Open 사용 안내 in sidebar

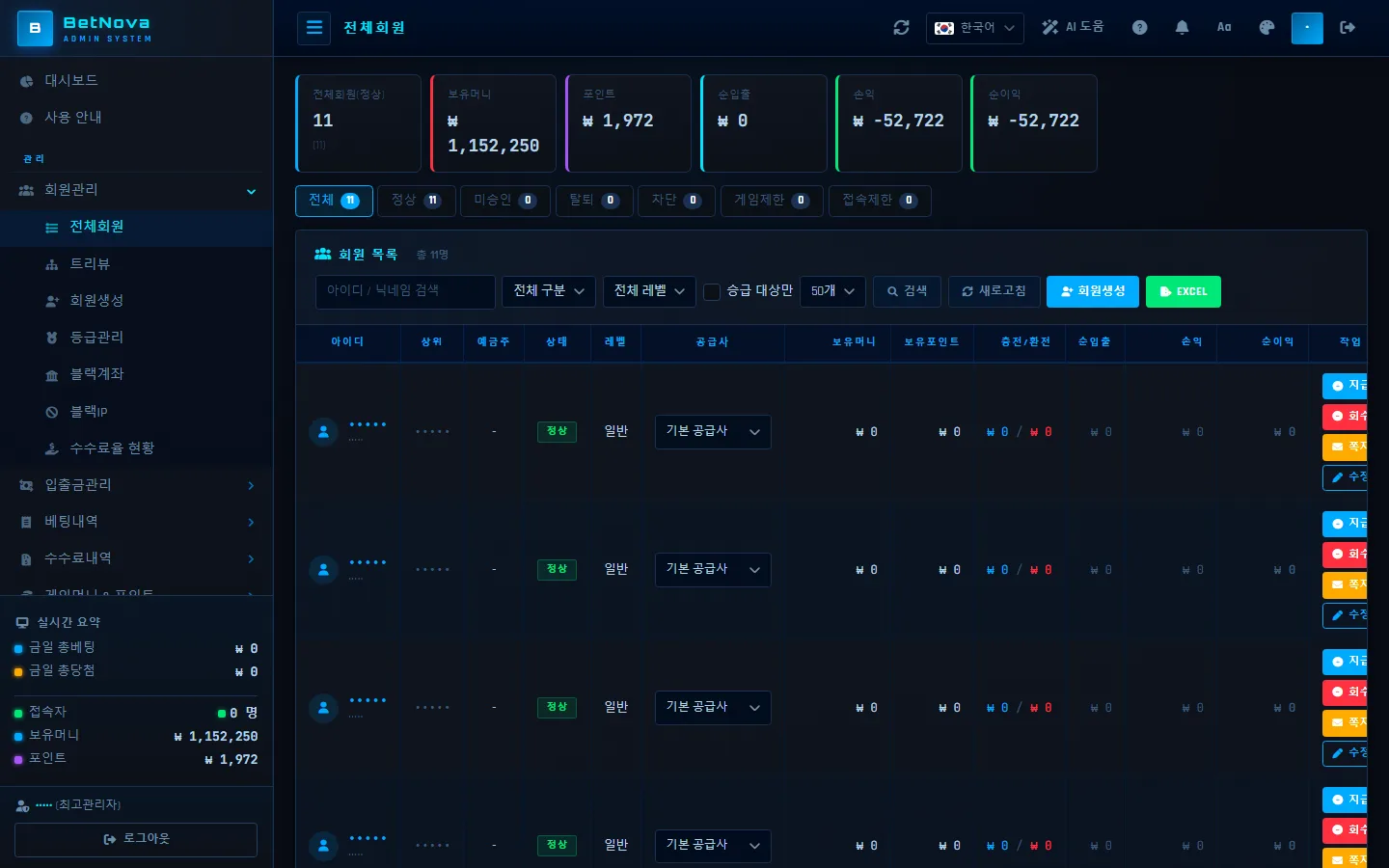coord(136,118)
